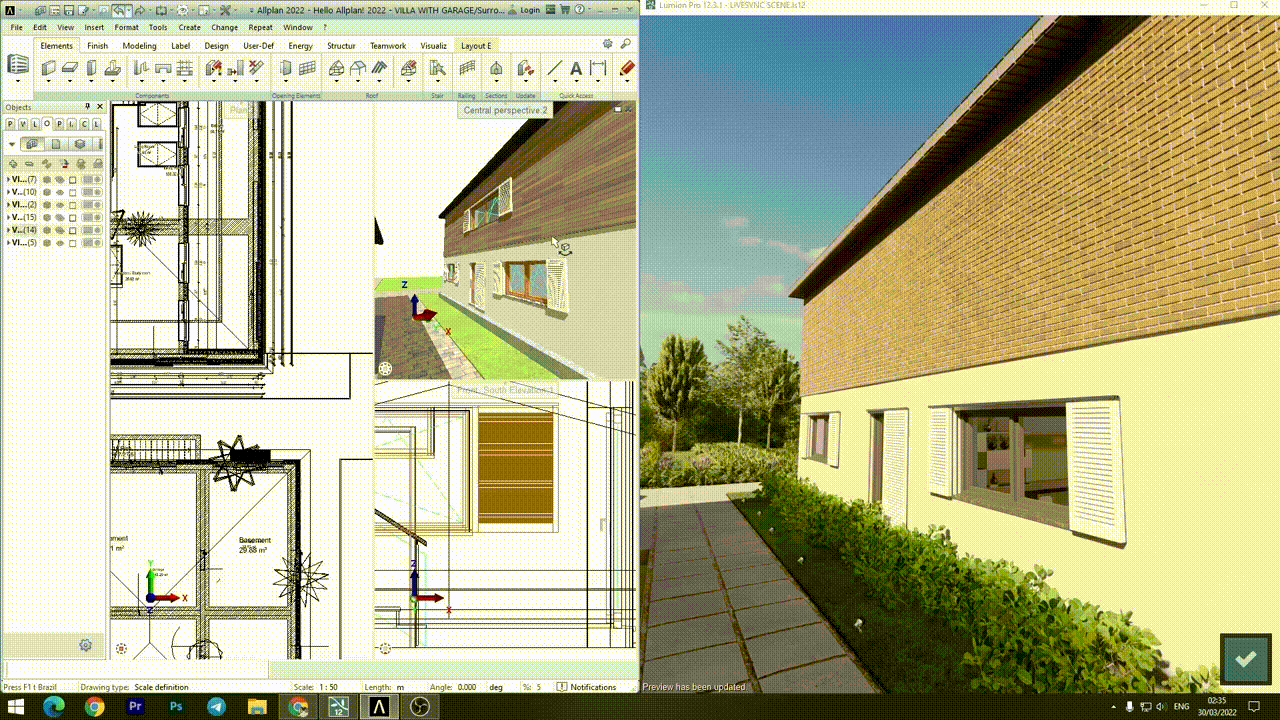This screenshot has height=720, width=1280.
Task: Open the Modeling ribbon tab
Action: (139, 46)
